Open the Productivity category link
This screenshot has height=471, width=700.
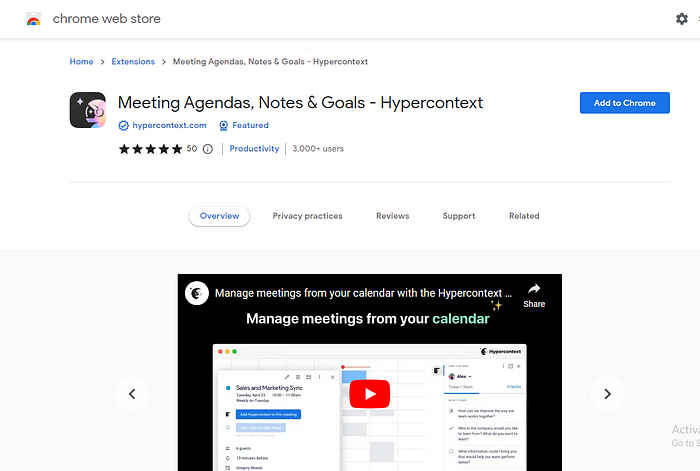pyautogui.click(x=254, y=149)
